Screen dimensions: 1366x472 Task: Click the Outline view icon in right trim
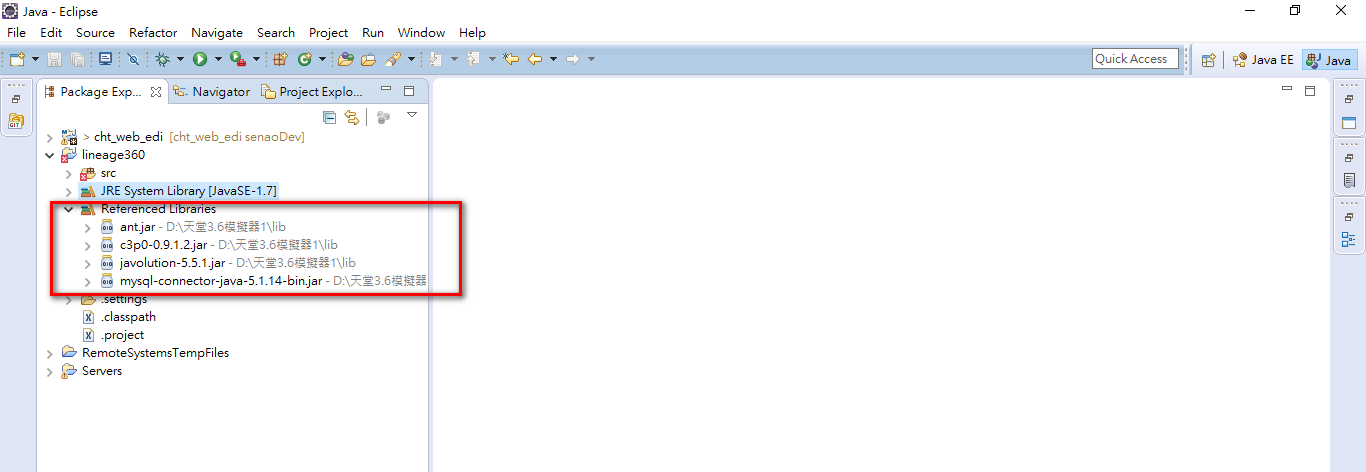pyautogui.click(x=1349, y=239)
